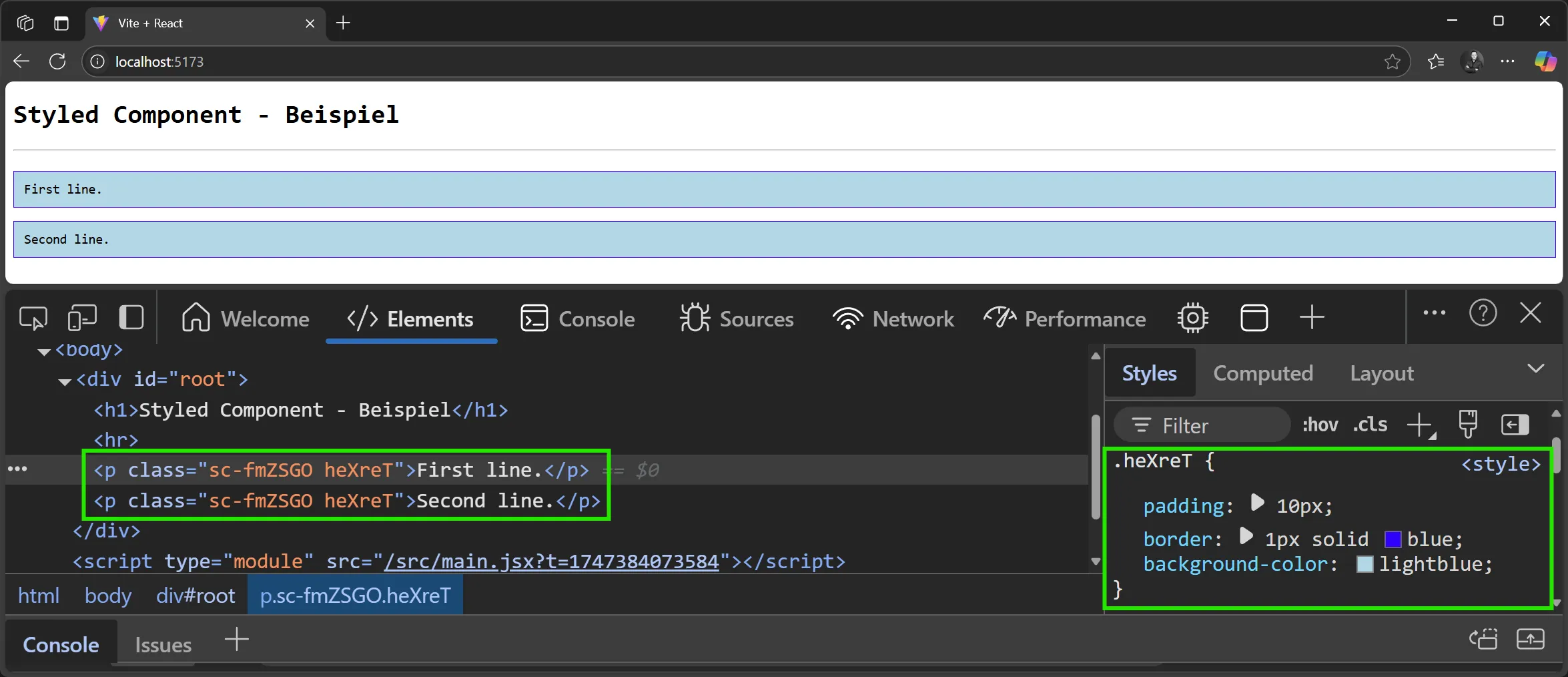Switch to the Computed pane

(x=1262, y=373)
